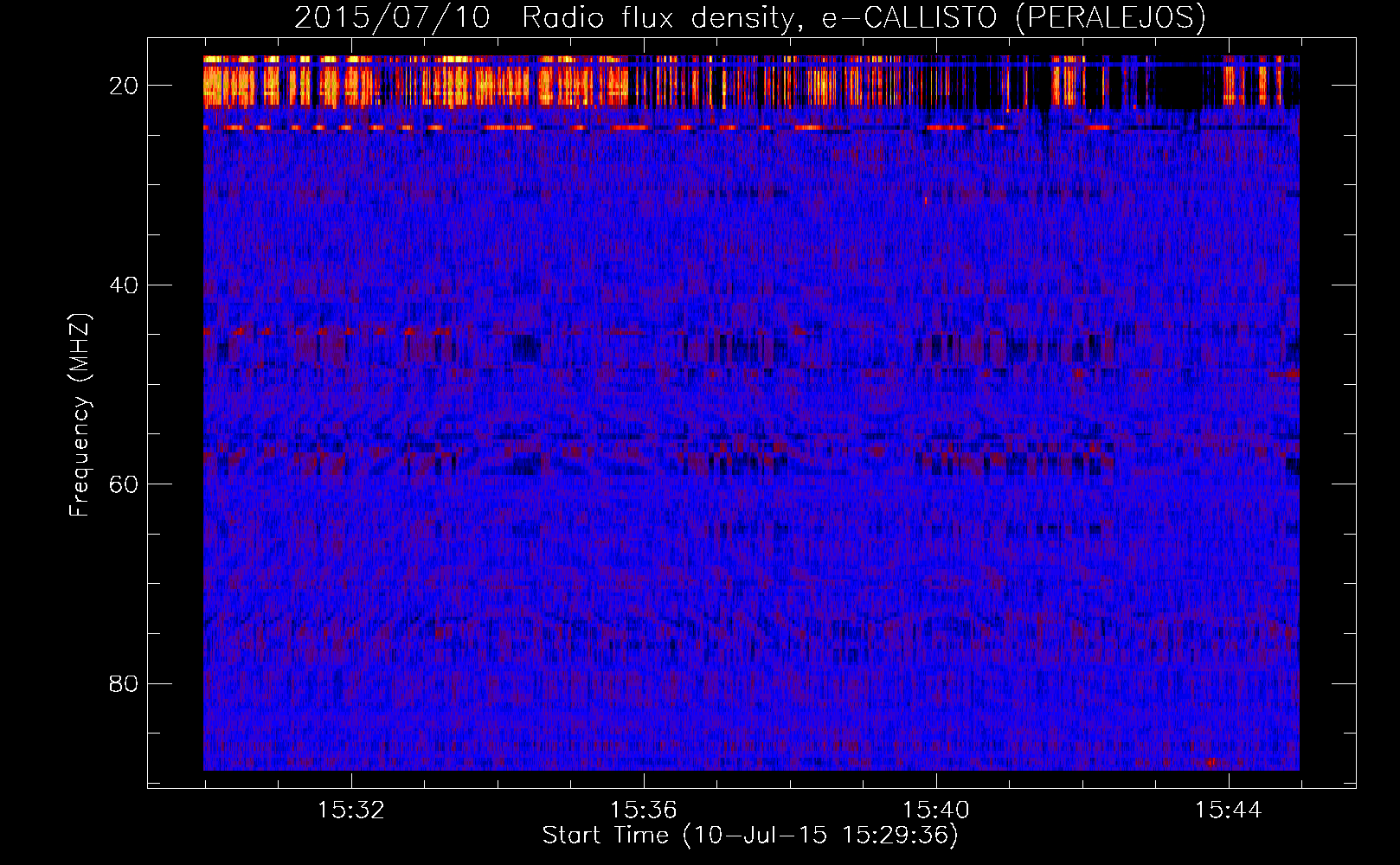Click the plot title 'Radio flux density, e-CALLISTO (PERALEJOS)'

click(x=864, y=17)
